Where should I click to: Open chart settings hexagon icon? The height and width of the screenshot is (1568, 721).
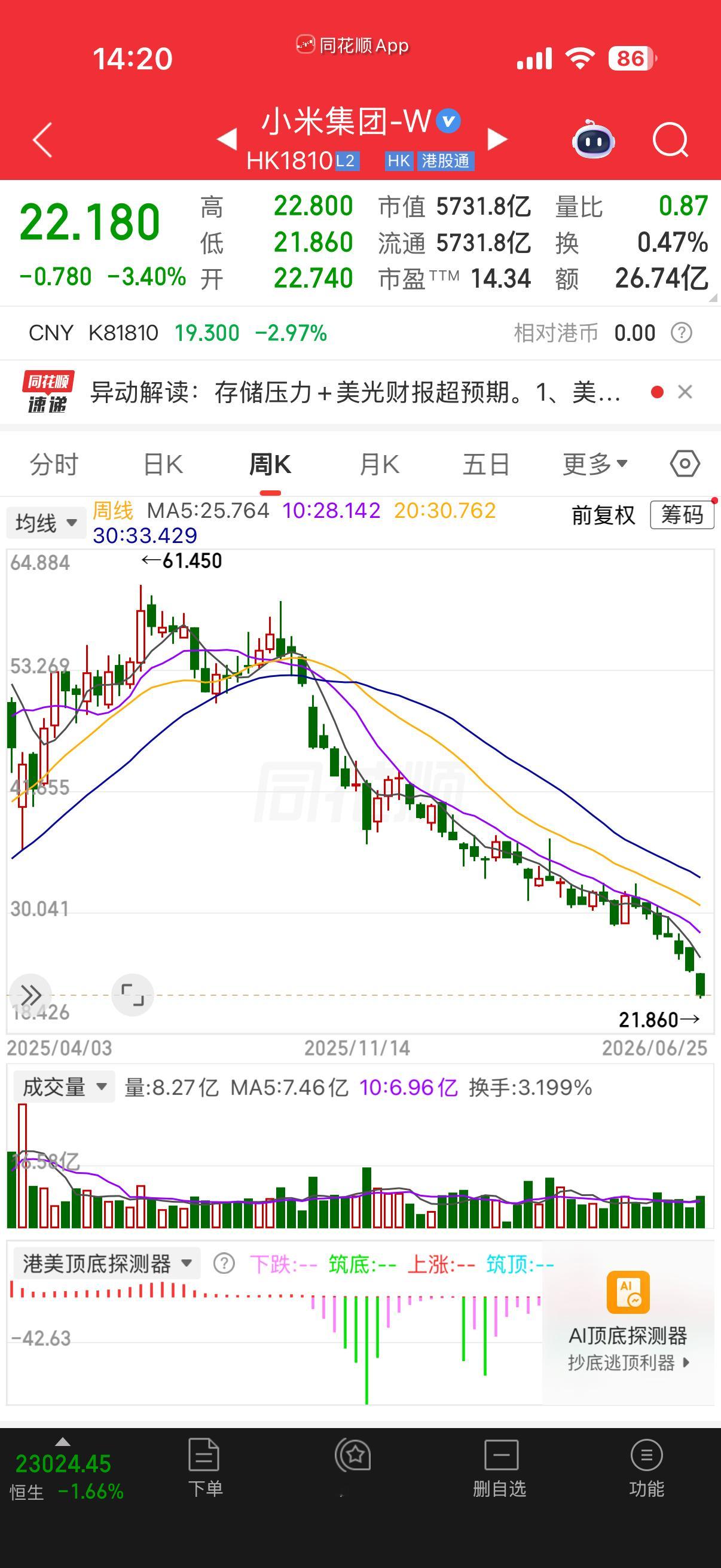[685, 464]
